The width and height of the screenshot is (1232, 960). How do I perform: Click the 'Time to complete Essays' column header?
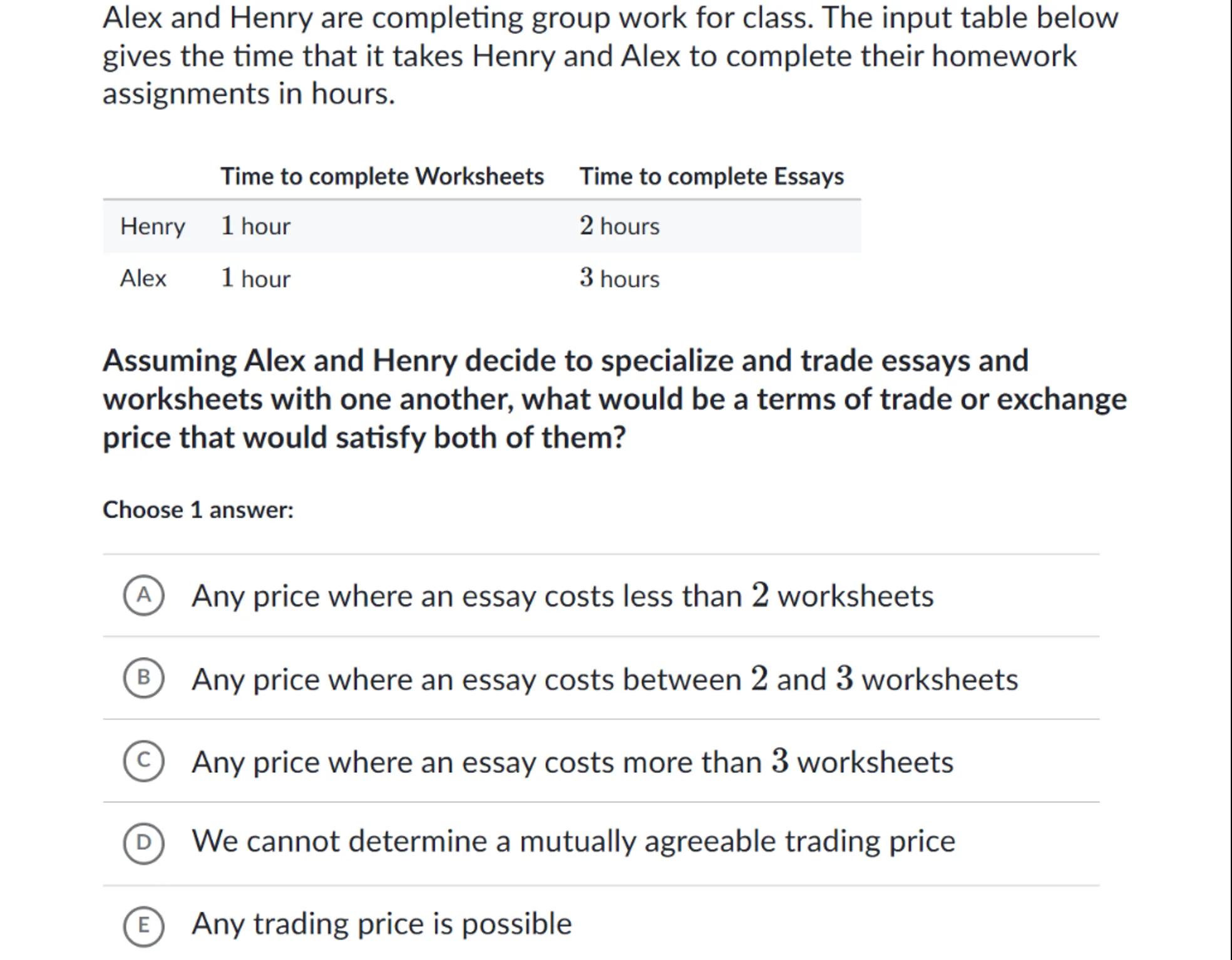[x=711, y=176]
